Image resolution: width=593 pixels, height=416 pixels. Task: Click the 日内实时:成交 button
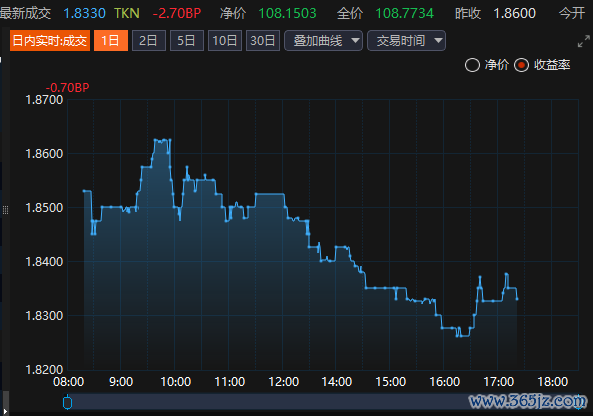coord(50,40)
